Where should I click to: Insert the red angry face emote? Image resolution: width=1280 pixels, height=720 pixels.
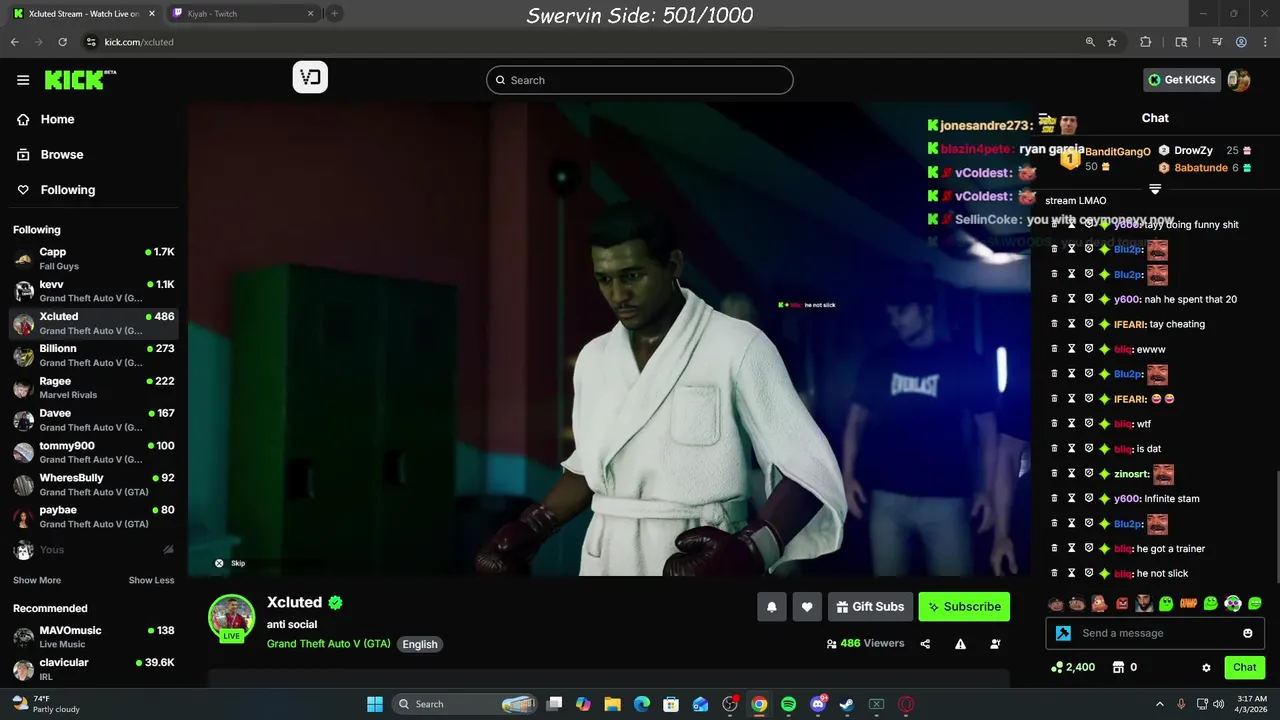pos(1122,603)
